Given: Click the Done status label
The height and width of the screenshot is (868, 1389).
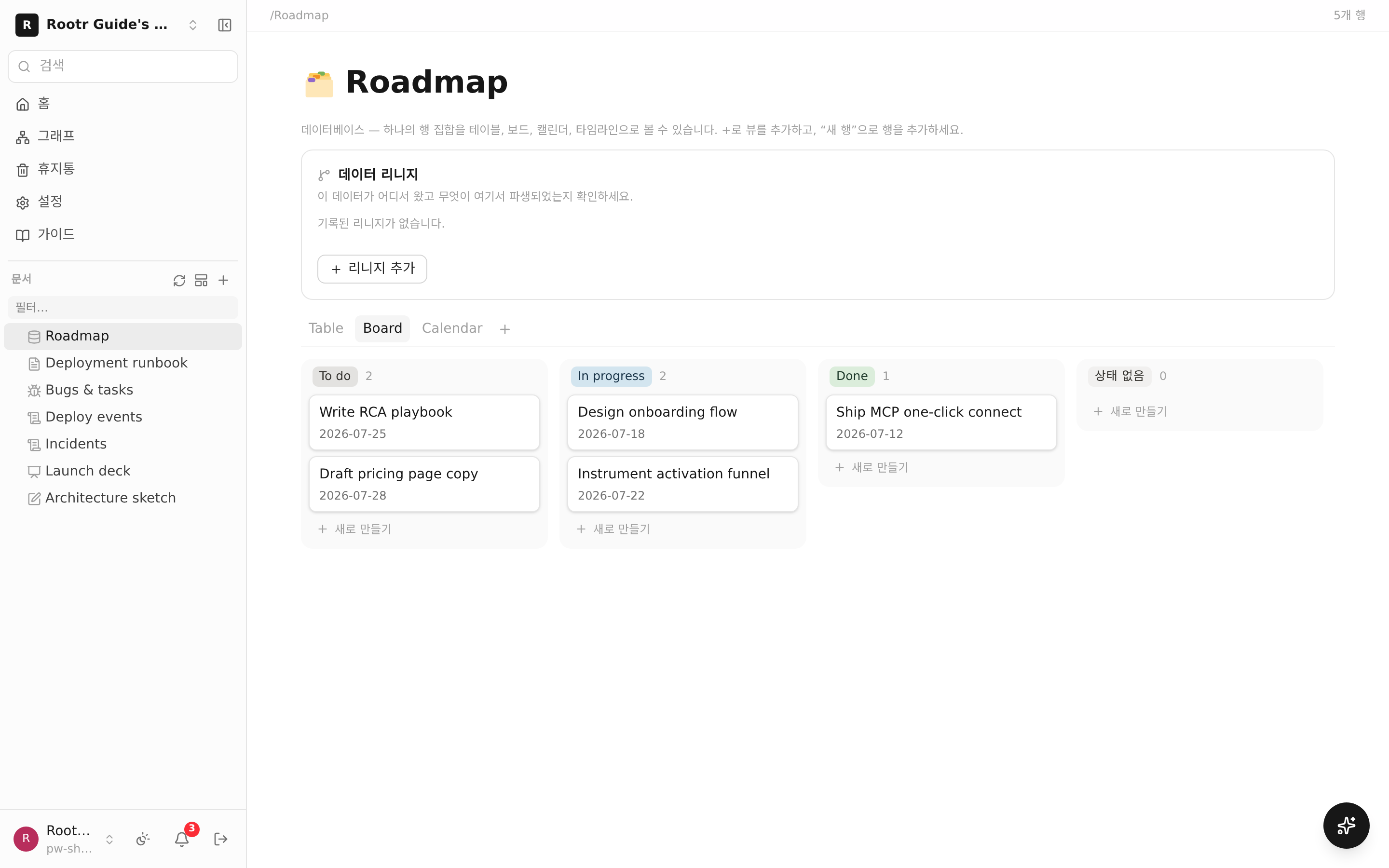Looking at the screenshot, I should pyautogui.click(x=852, y=376).
